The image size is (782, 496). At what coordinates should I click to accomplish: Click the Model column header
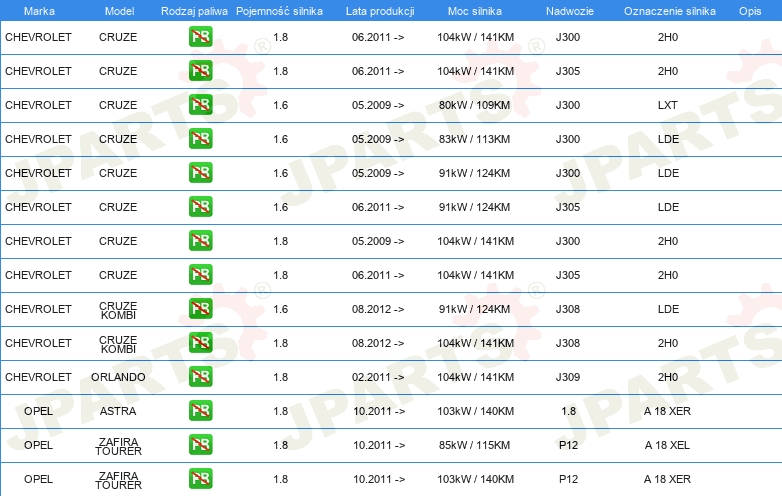tap(118, 10)
